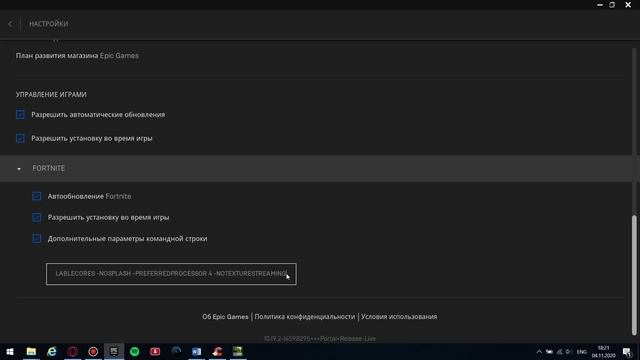Toggle the Разрешить установку во время игры checkbox inside the FORTNITE section
This screenshot has height=360, width=640.
[x=37, y=218]
